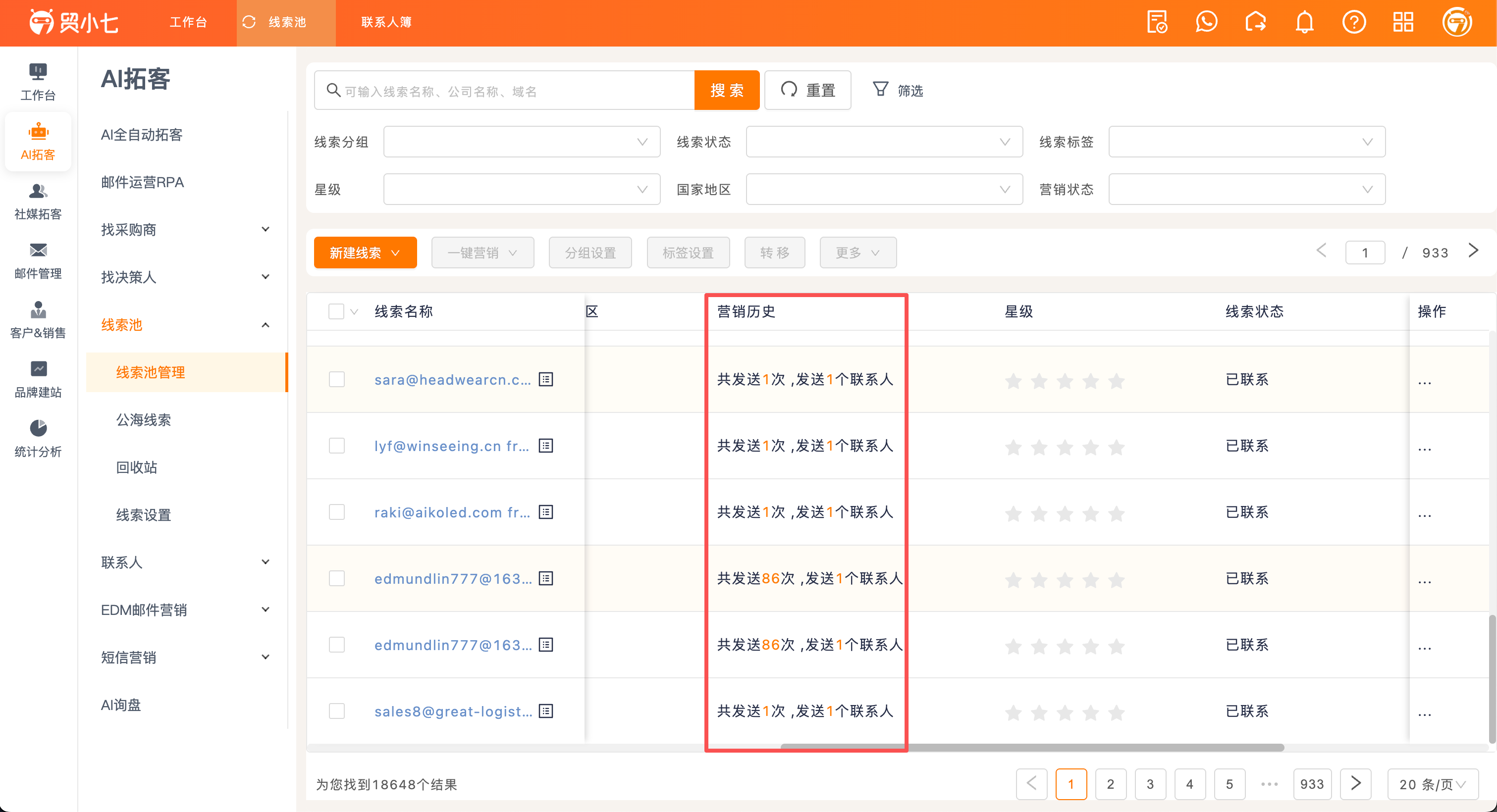Open detail icon beside raki@aikoled.com lead

pos(546,512)
